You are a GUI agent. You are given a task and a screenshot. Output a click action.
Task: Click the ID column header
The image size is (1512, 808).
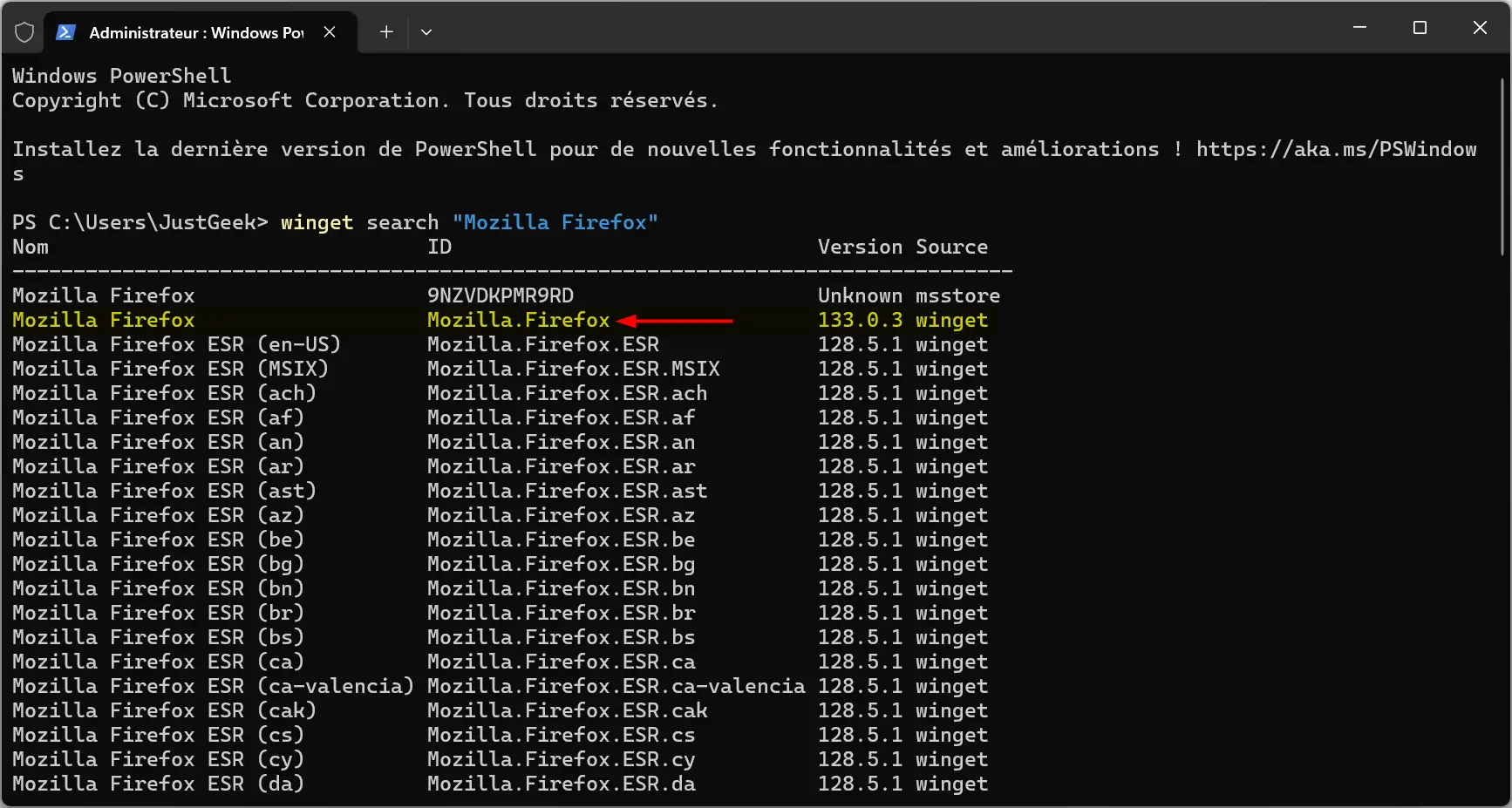439,247
